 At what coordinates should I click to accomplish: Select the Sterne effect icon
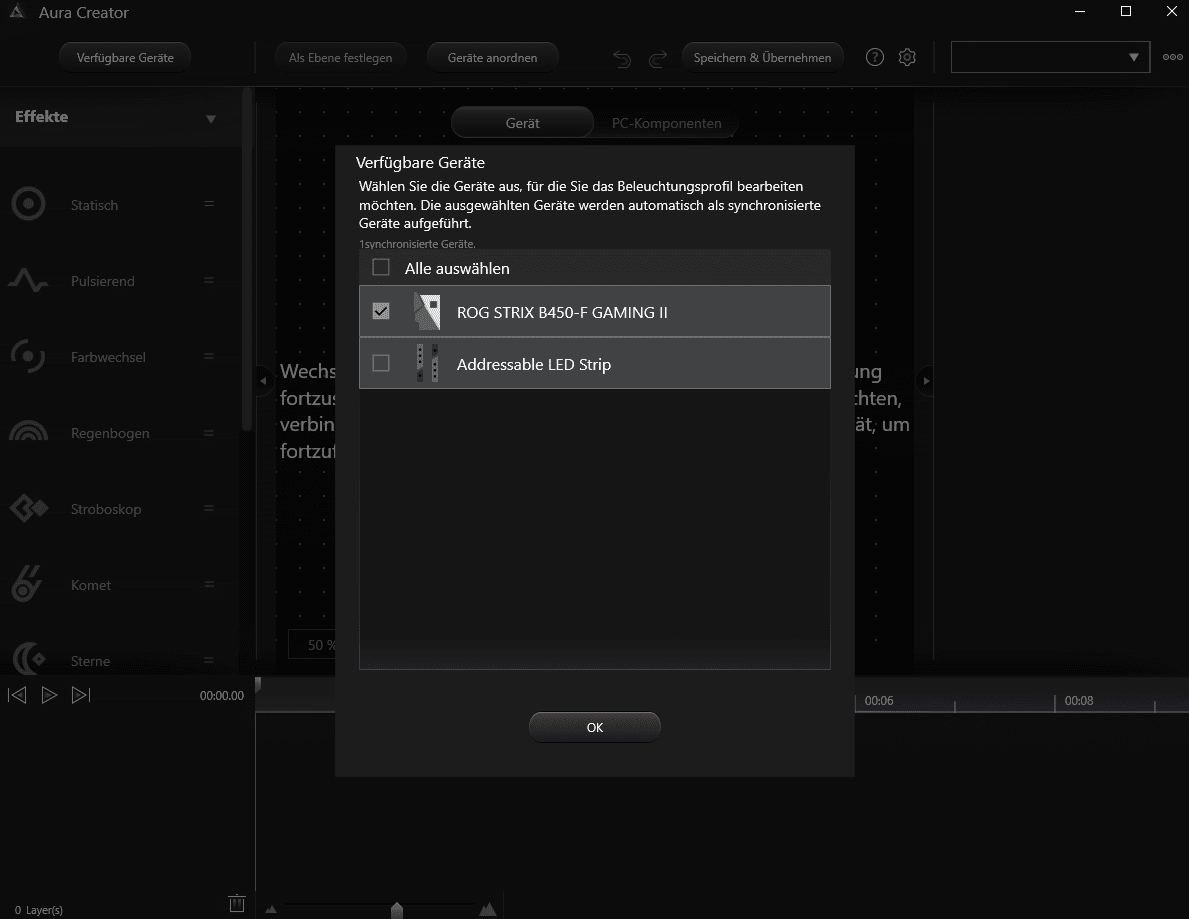point(28,658)
